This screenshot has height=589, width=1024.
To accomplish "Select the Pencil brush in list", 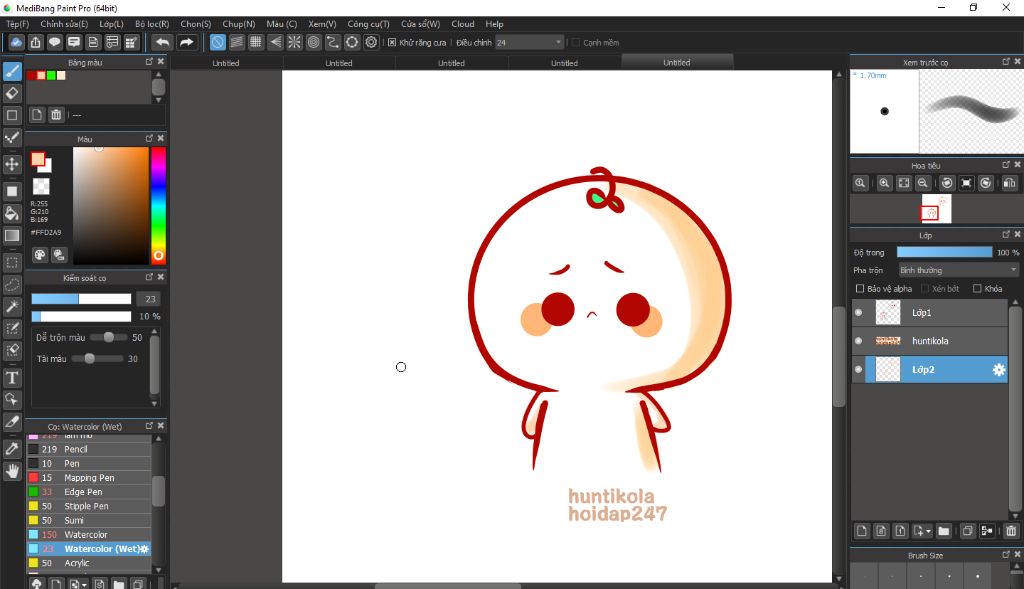I will pos(89,449).
